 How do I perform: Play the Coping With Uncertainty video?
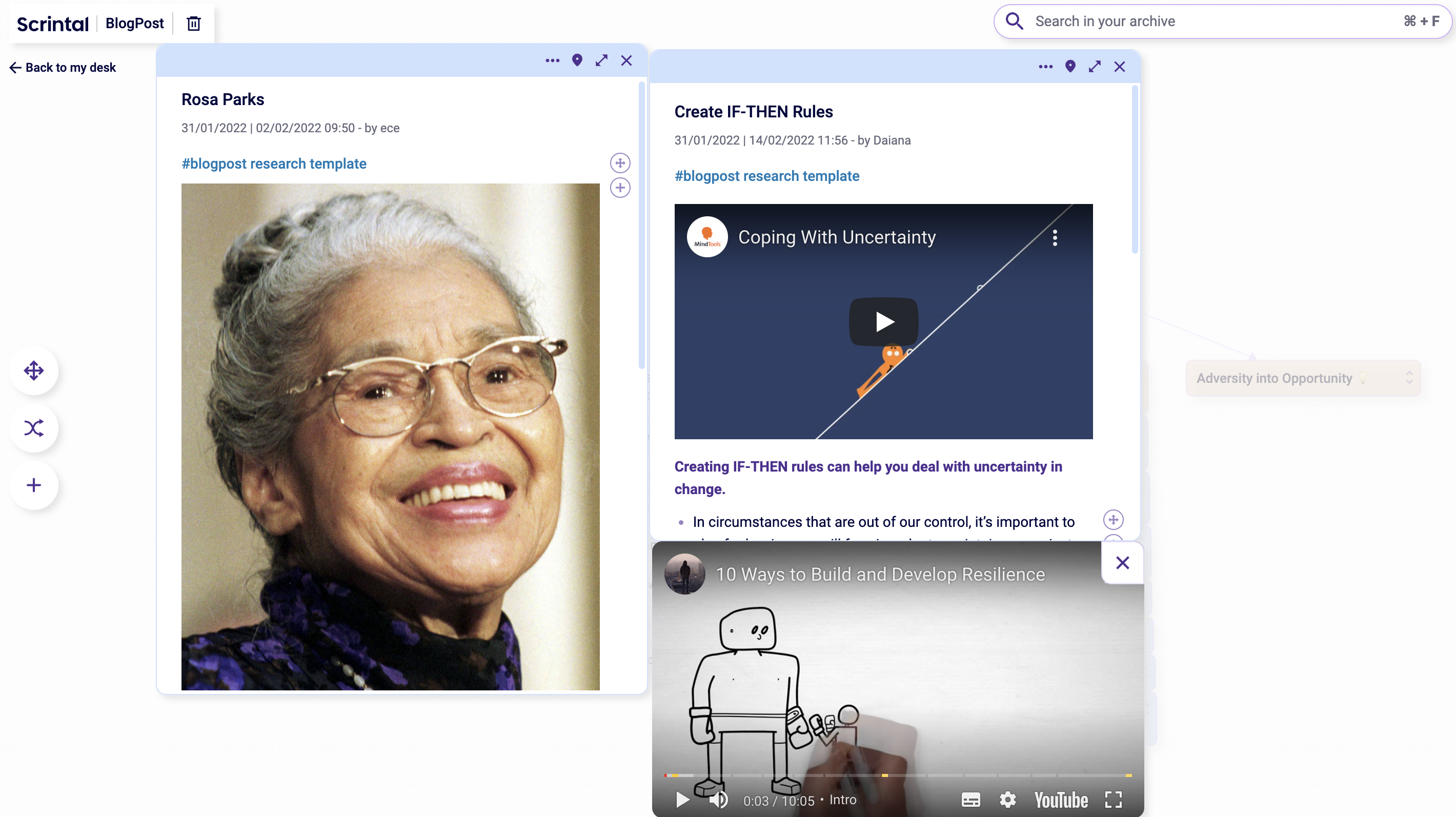pyautogui.click(x=883, y=321)
